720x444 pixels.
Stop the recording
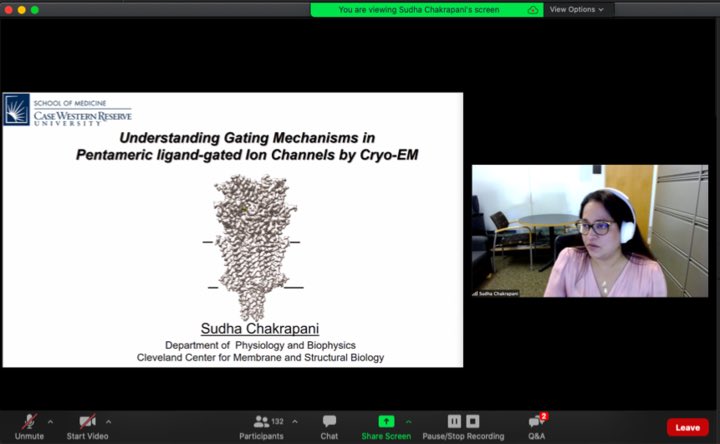coord(473,421)
